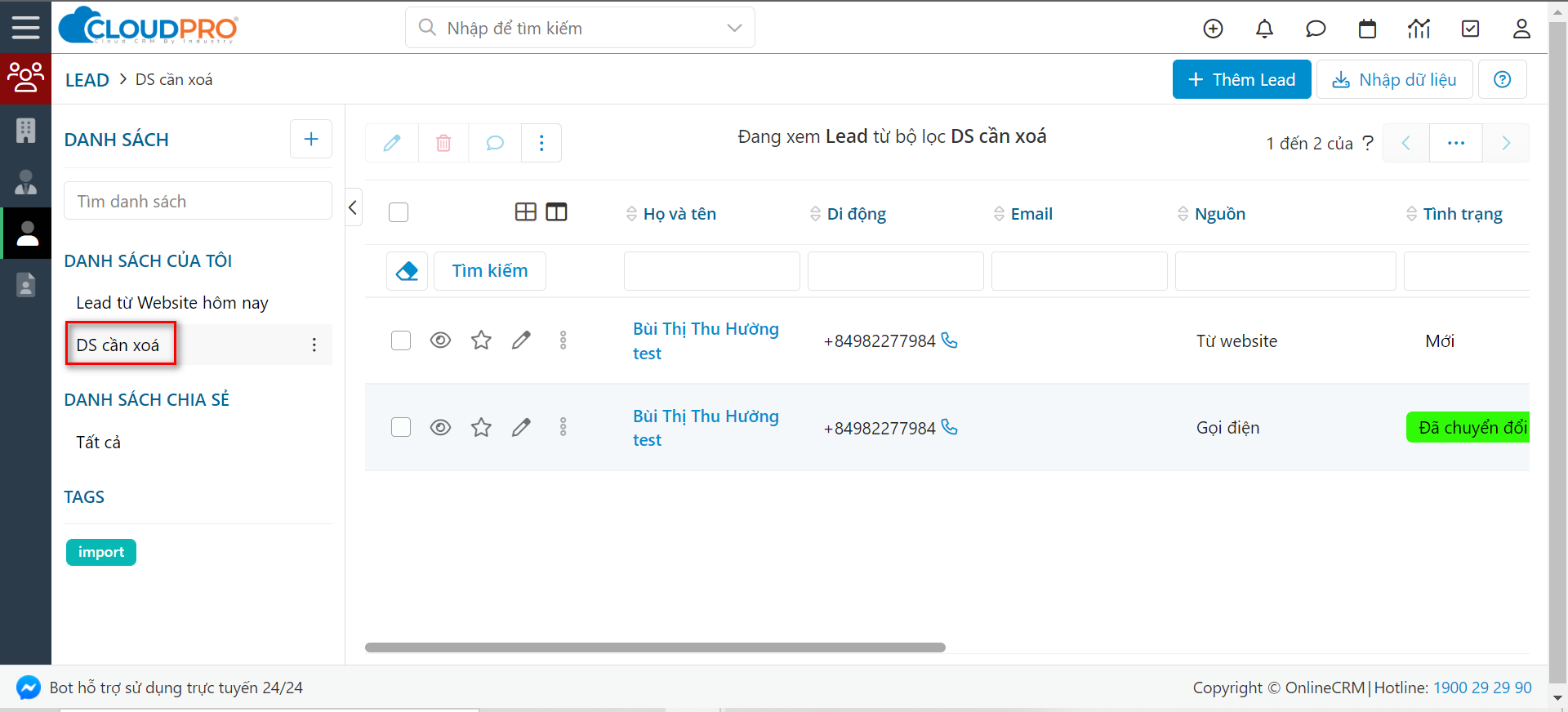Go to previous page arrow
The height and width of the screenshot is (712, 1568).
pyautogui.click(x=1405, y=143)
